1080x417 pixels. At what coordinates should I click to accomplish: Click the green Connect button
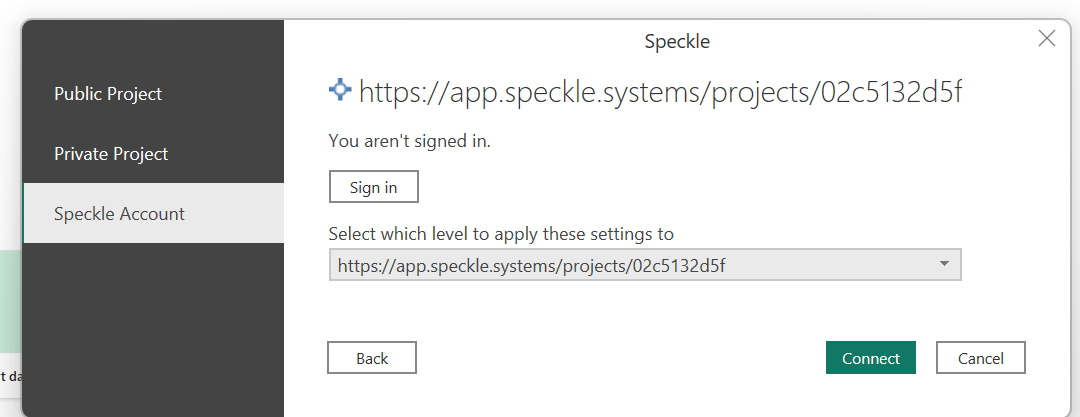tap(871, 358)
